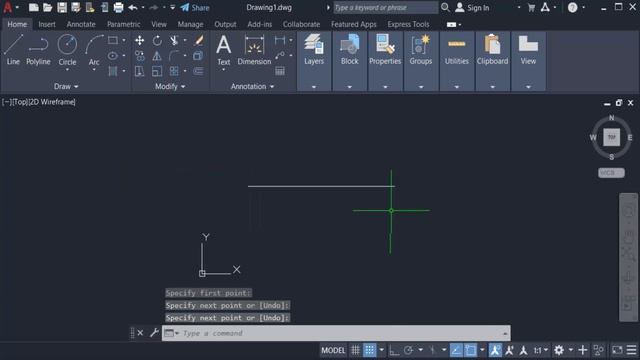Click the Plot printer icon
The height and width of the screenshot is (360, 640).
point(118,7)
